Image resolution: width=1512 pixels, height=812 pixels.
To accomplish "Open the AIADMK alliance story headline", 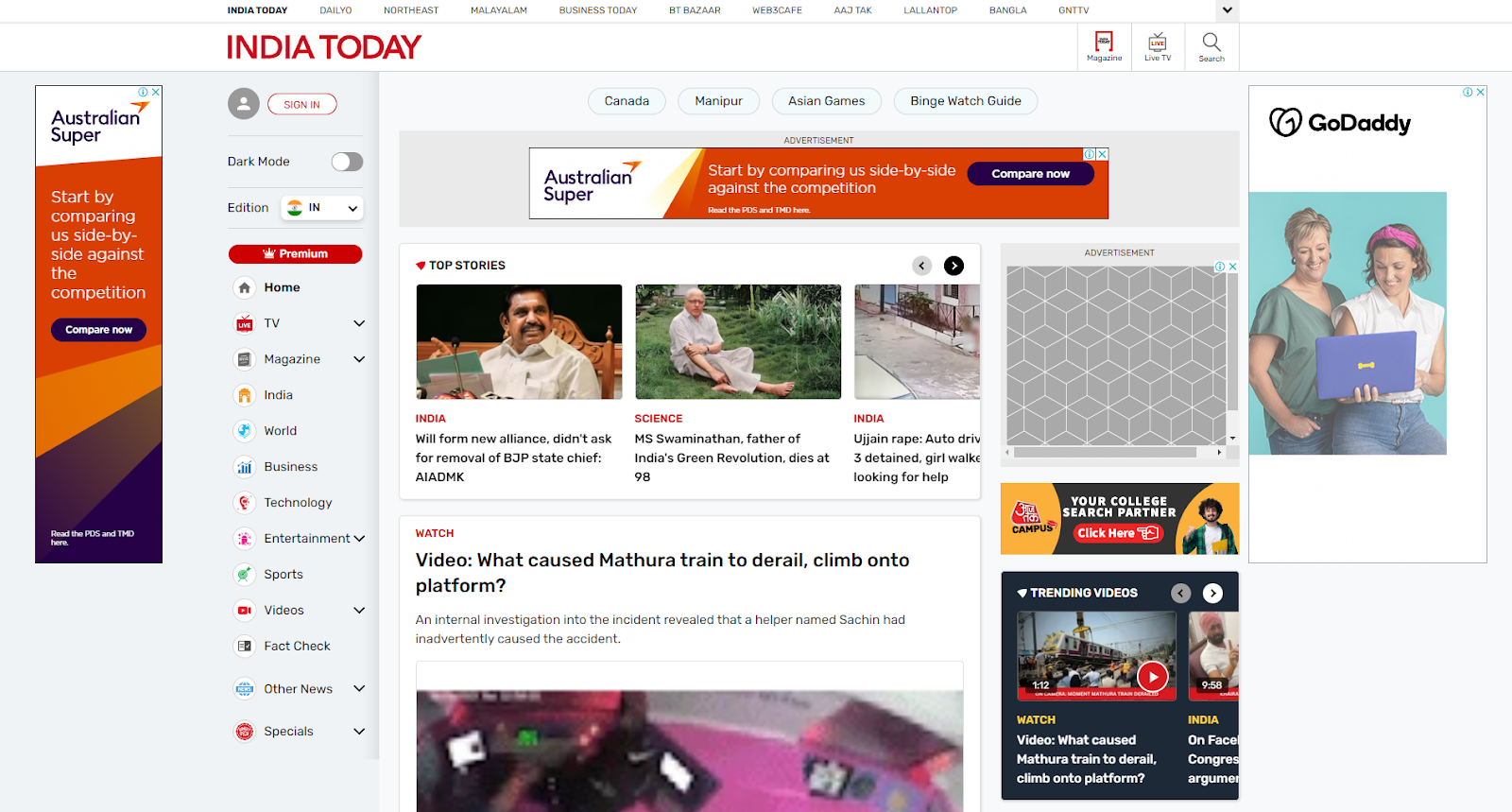I will click(515, 458).
